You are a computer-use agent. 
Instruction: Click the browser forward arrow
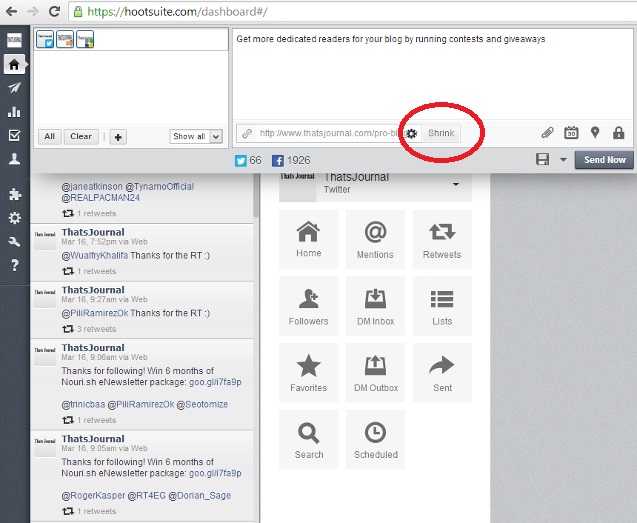pos(32,11)
